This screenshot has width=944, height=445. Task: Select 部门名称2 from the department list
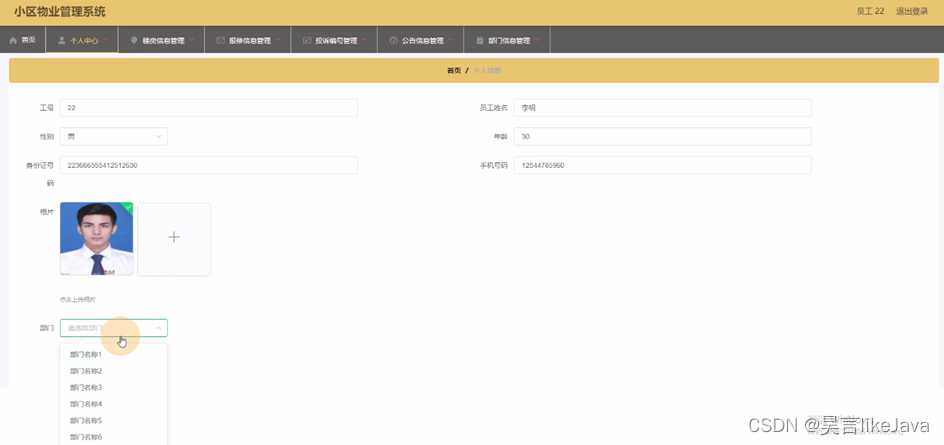coord(114,371)
